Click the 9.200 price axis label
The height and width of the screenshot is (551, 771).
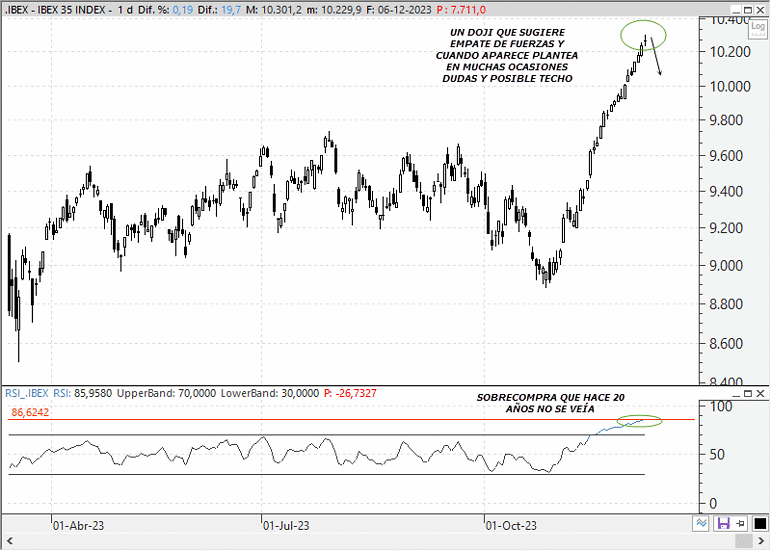pos(726,228)
